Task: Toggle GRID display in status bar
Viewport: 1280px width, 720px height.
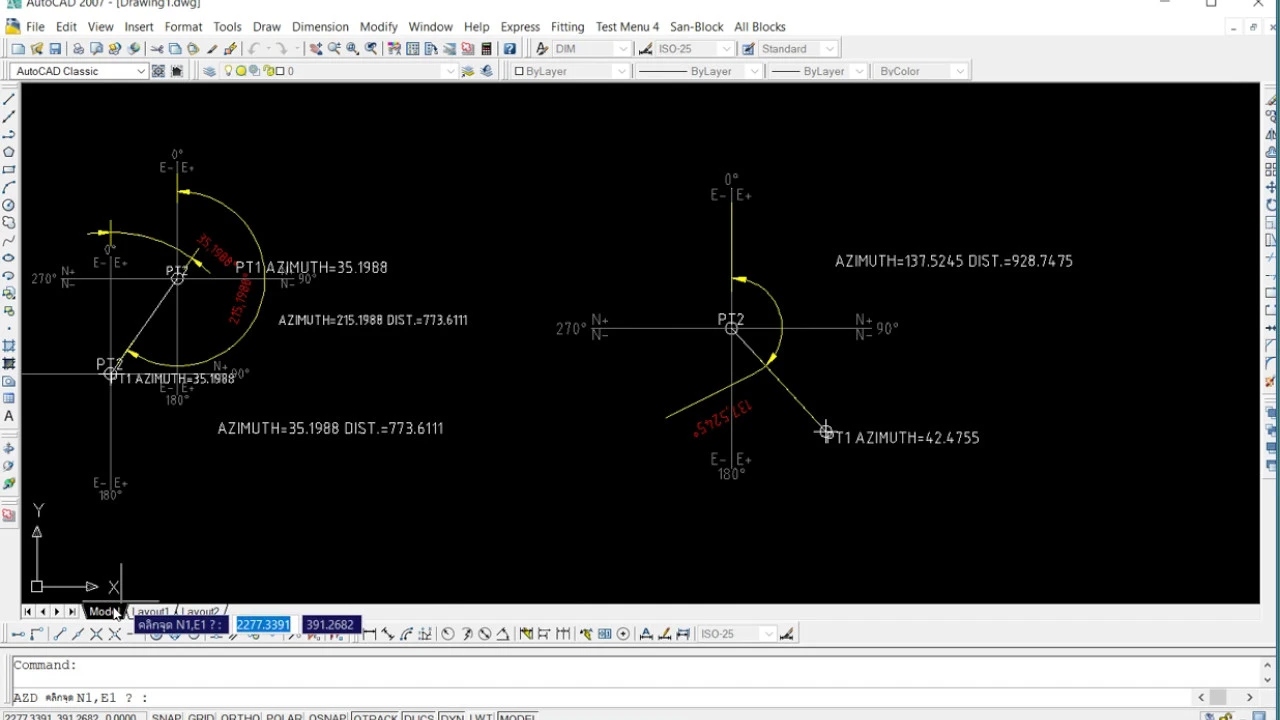Action: pyautogui.click(x=201, y=717)
